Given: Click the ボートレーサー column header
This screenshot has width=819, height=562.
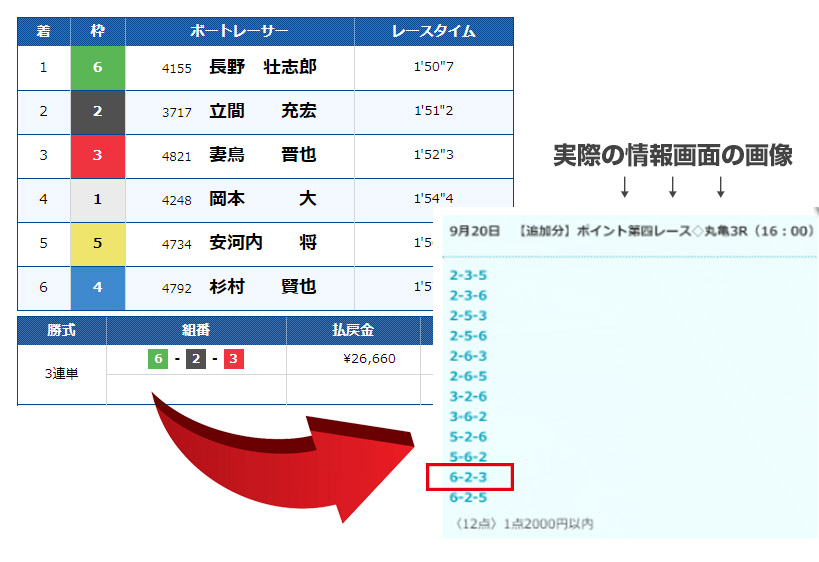Looking at the screenshot, I should [x=239, y=31].
